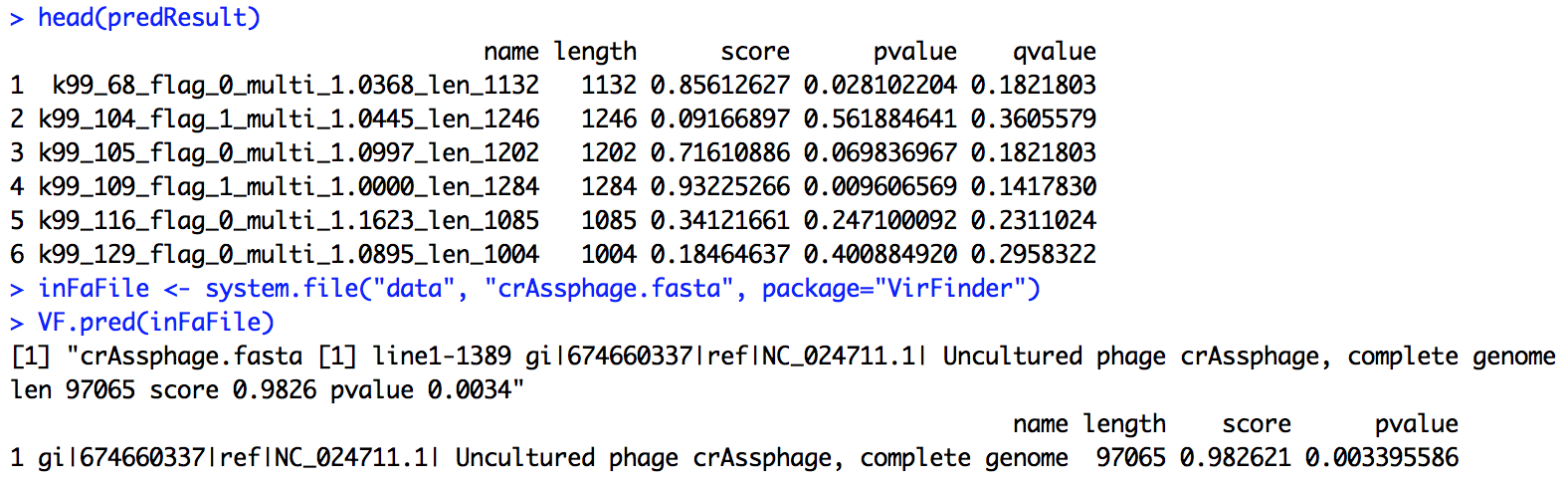Click contig name k99_68_flag_0_multi_1.0368_len_1132
Screen dimensions: 1568x484
click(x=296, y=86)
